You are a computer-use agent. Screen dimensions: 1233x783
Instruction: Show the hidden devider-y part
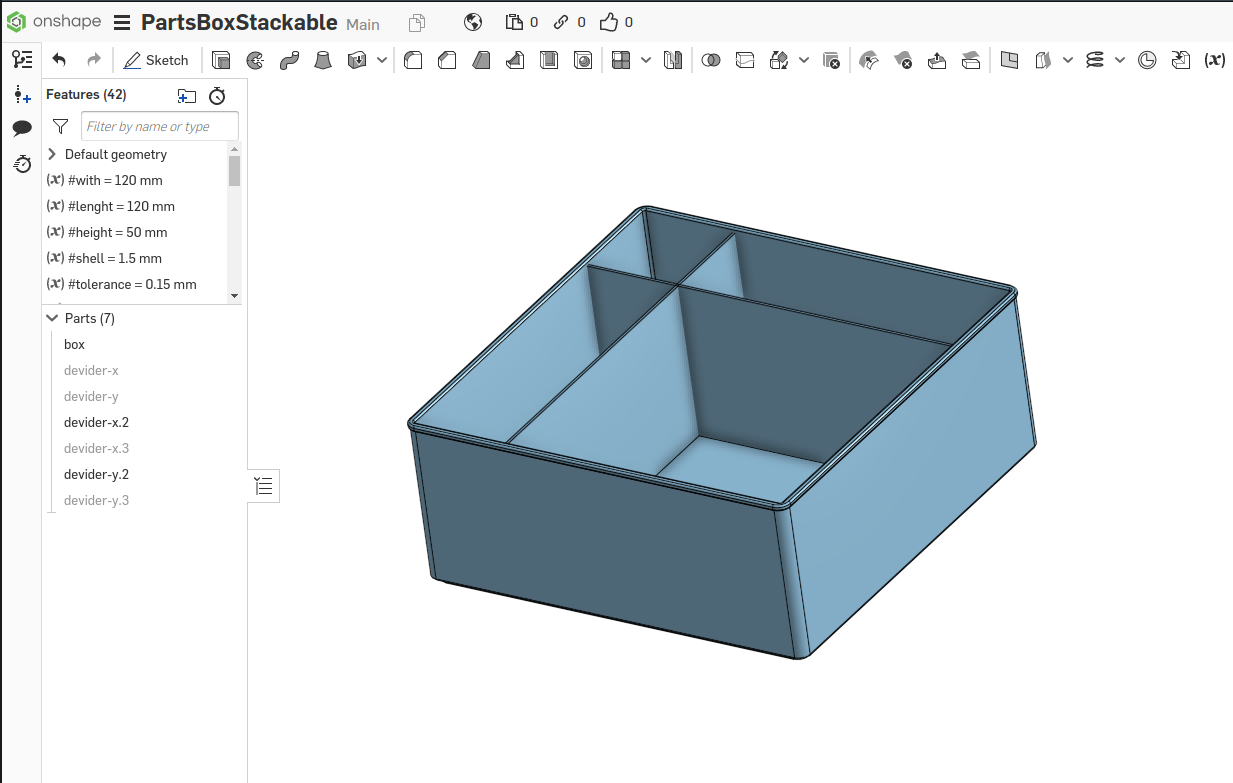point(91,396)
